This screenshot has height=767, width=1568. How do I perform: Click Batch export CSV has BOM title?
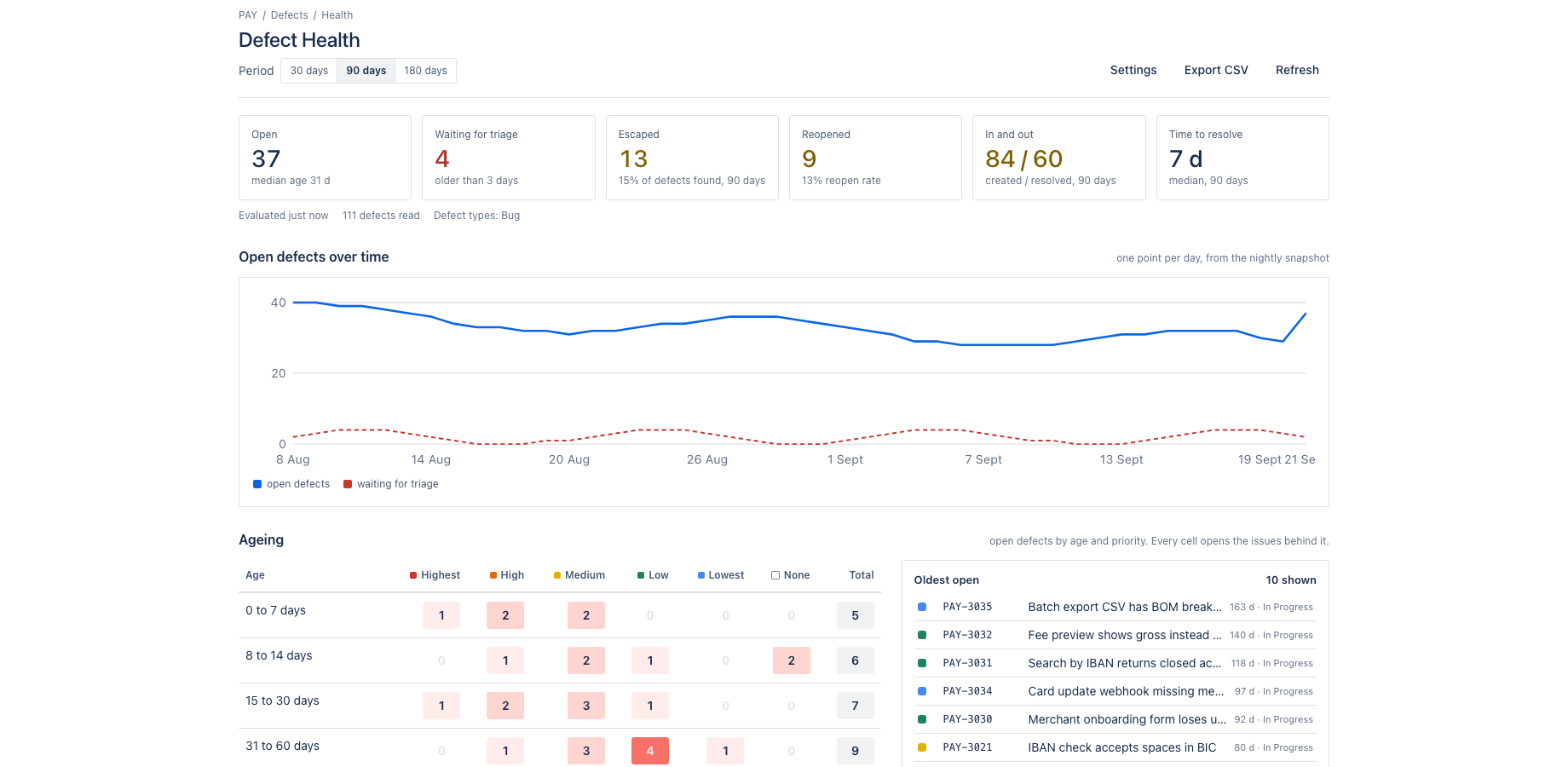click(1125, 607)
